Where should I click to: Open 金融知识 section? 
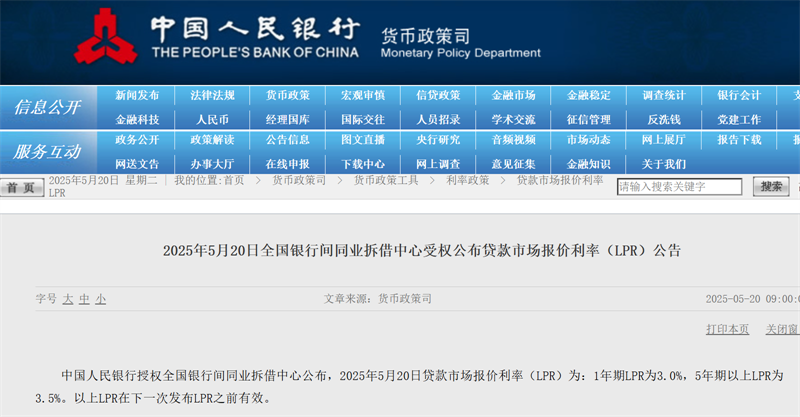pyautogui.click(x=589, y=164)
